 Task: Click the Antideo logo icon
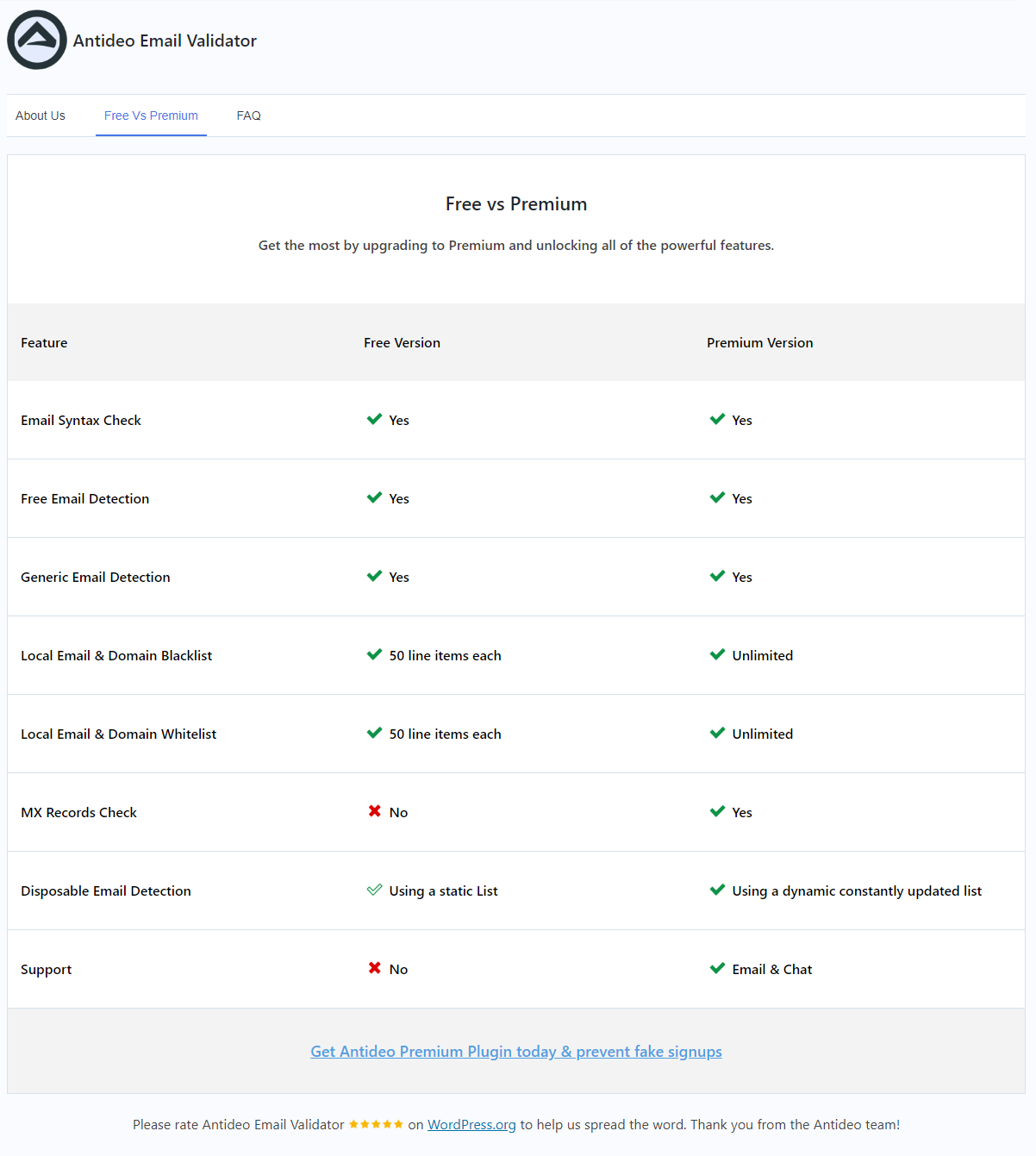tap(37, 40)
